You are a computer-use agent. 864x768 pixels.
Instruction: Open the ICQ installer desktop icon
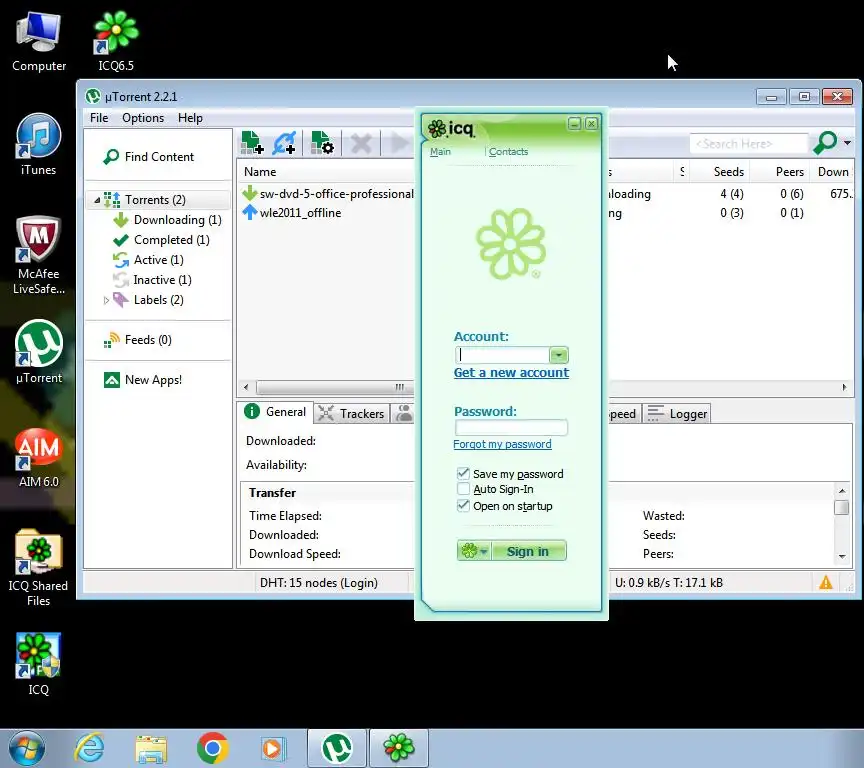click(39, 664)
